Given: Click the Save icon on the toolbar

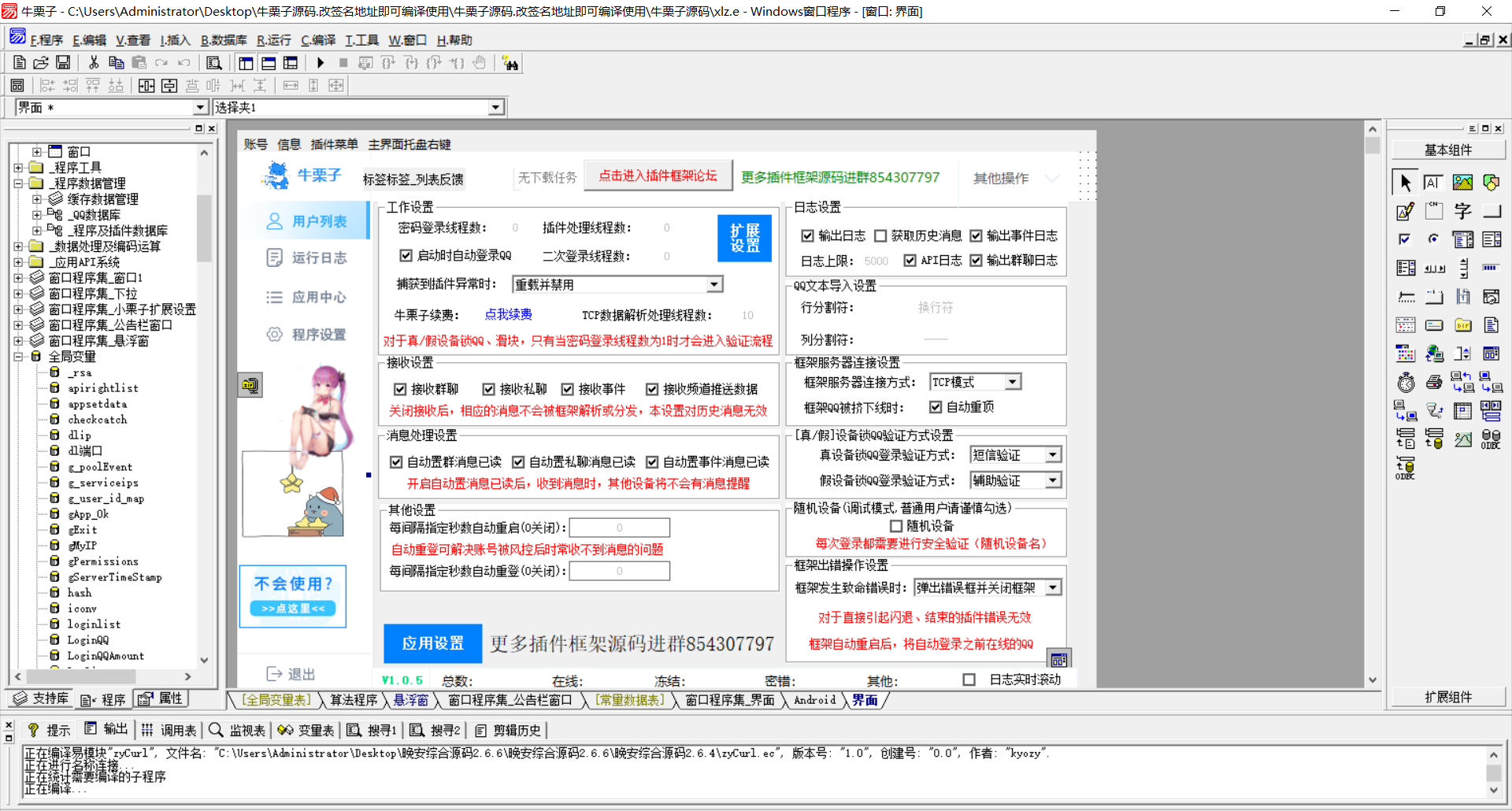Looking at the screenshot, I should coord(63,63).
